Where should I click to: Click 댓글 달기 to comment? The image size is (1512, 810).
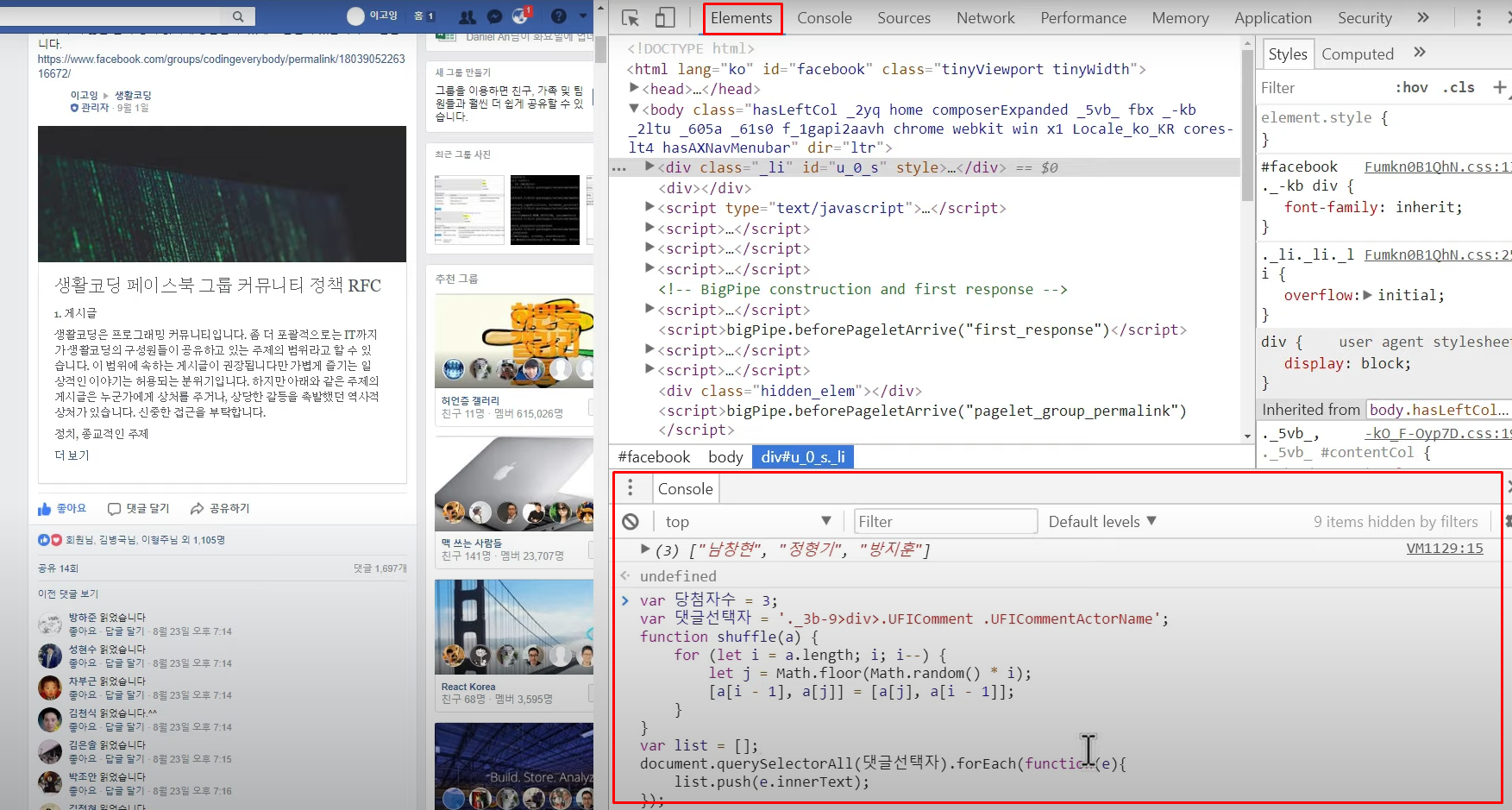[138, 509]
